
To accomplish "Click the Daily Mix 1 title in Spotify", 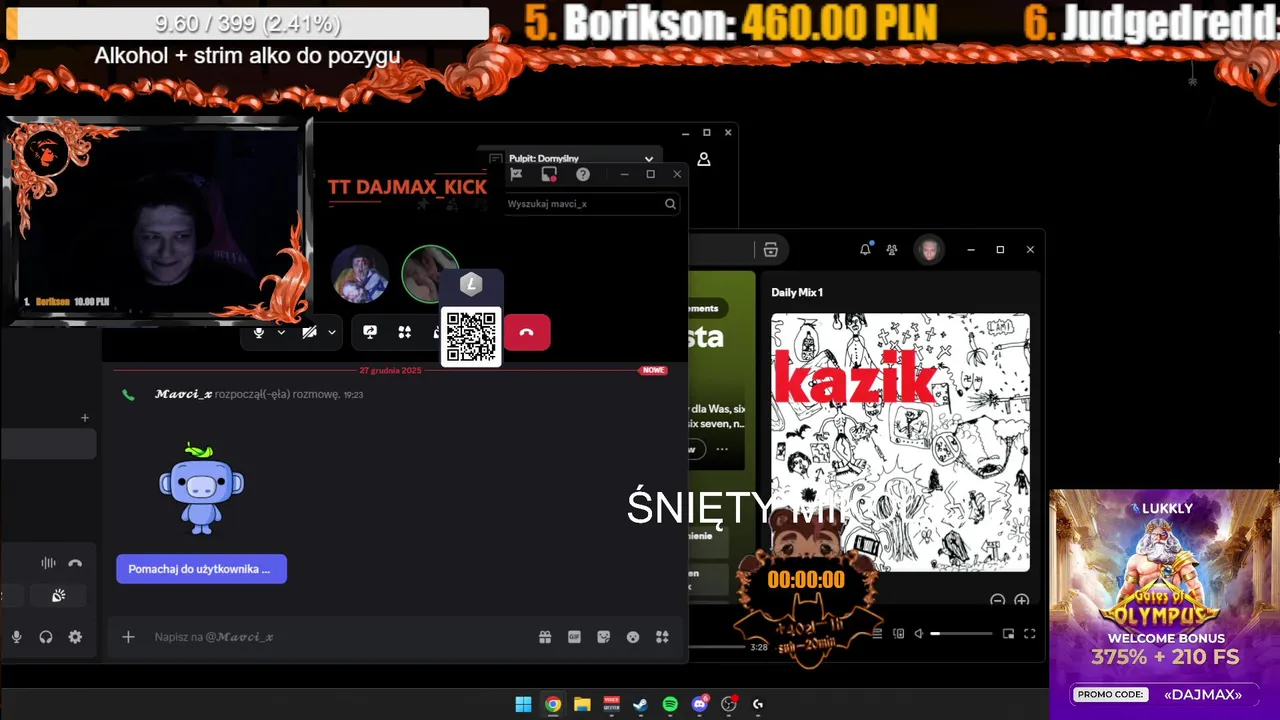I will [x=797, y=293].
